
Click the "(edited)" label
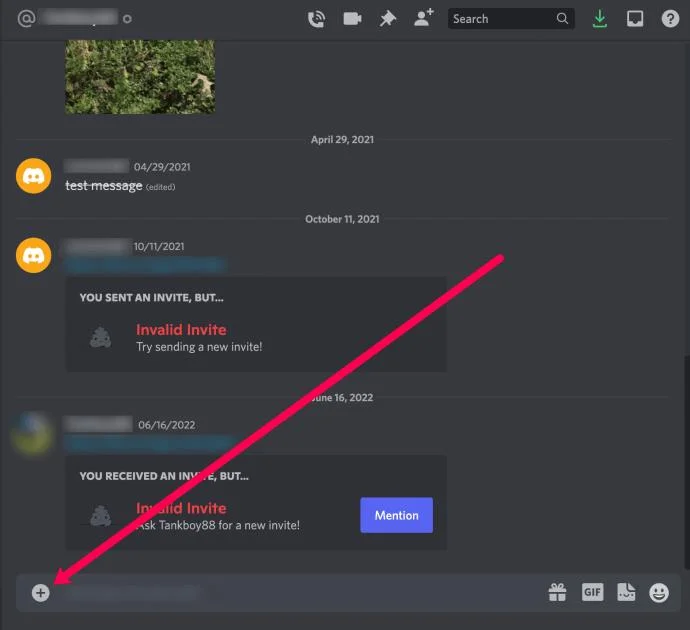161,187
